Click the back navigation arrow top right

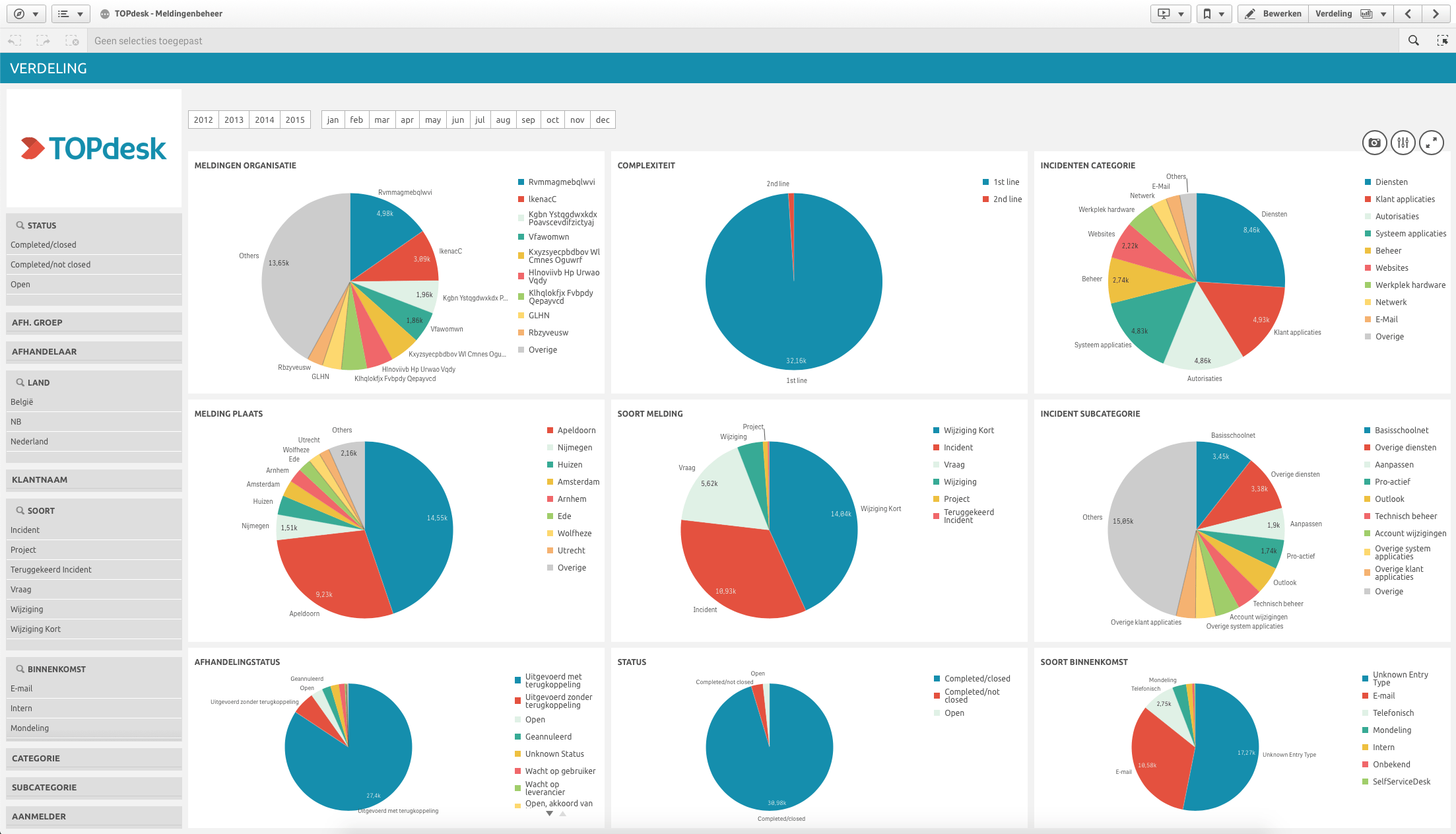click(x=1408, y=13)
